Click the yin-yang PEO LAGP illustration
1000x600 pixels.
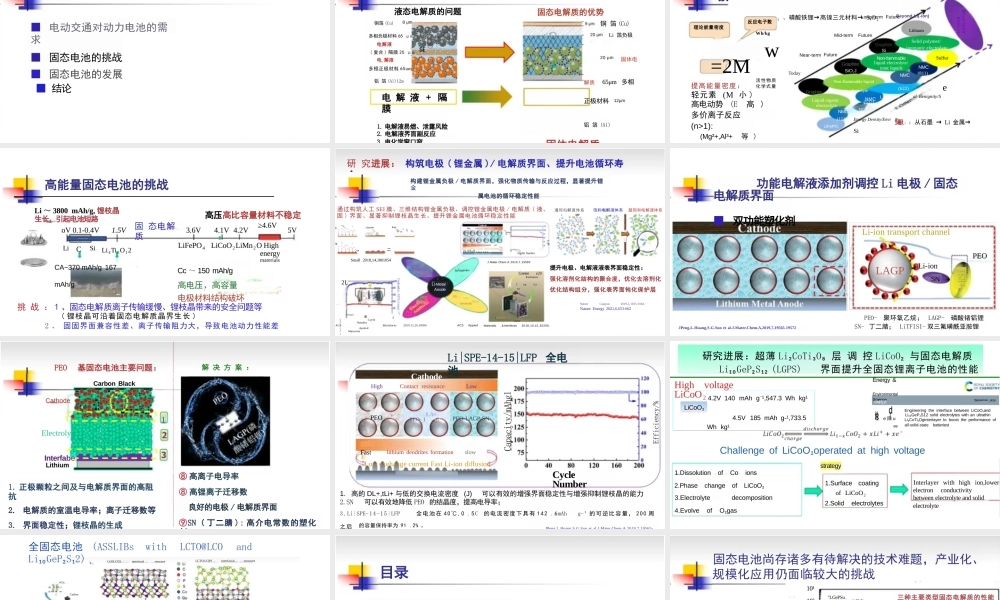coord(225,421)
